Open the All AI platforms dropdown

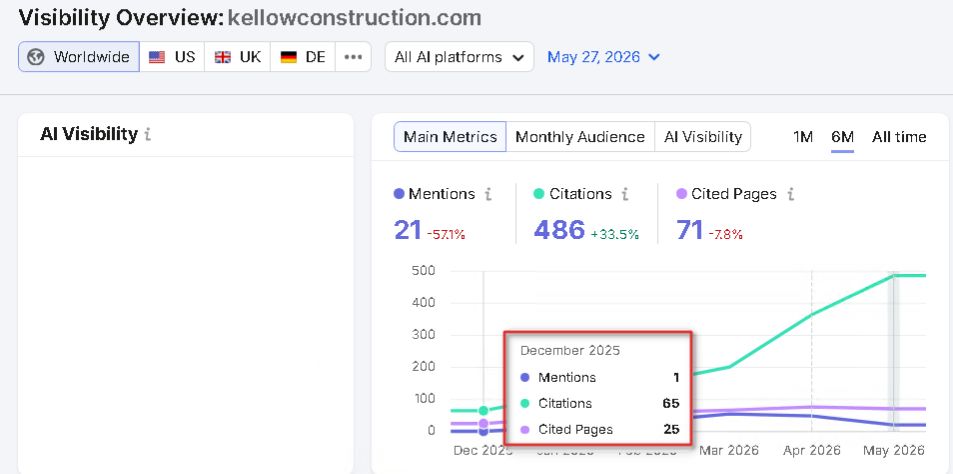point(459,57)
